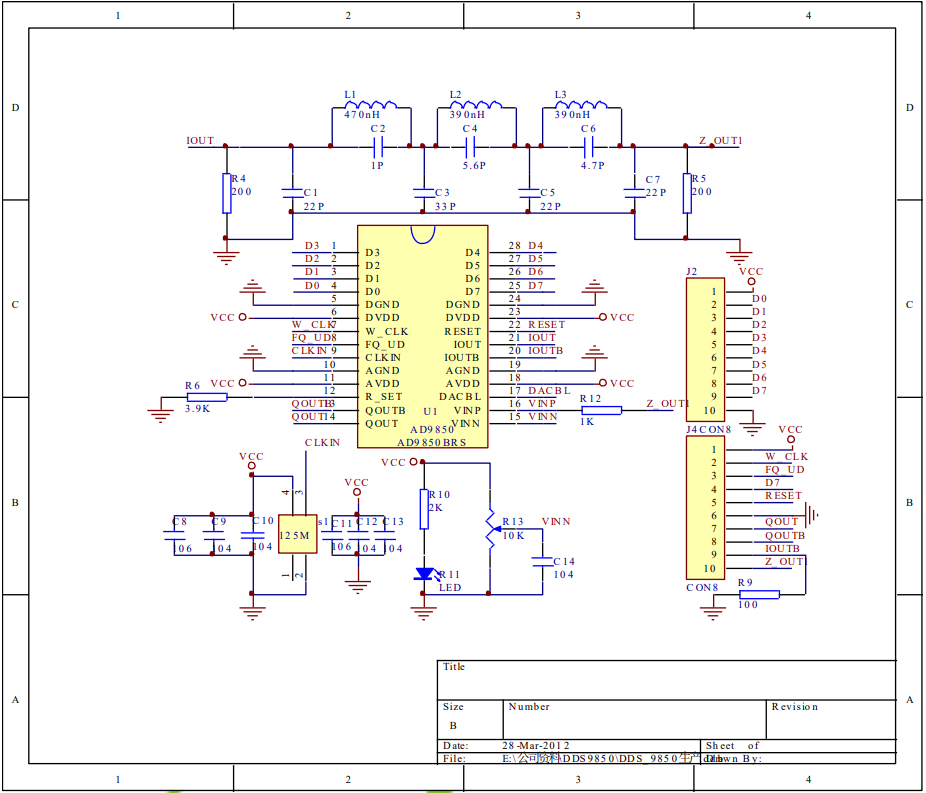This screenshot has height=793, width=926.
Task: Select the 125M oscillator component
Action: click(x=298, y=534)
